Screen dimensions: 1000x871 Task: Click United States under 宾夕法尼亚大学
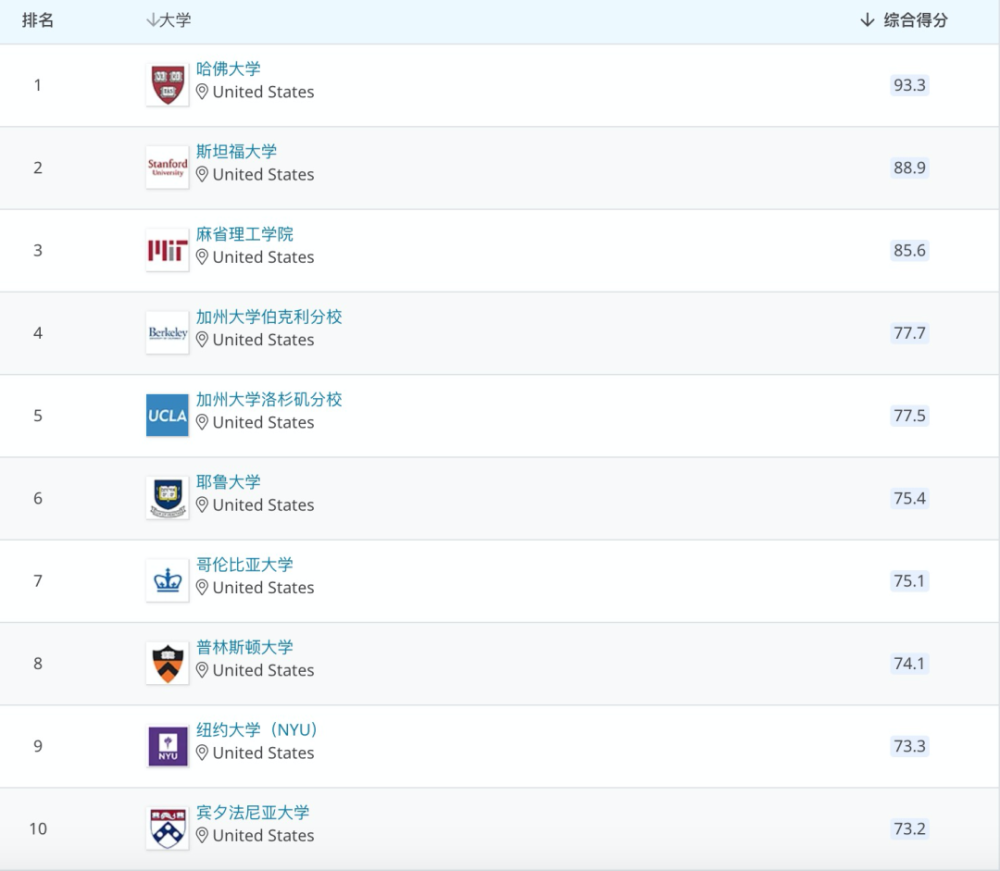pyautogui.click(x=263, y=835)
